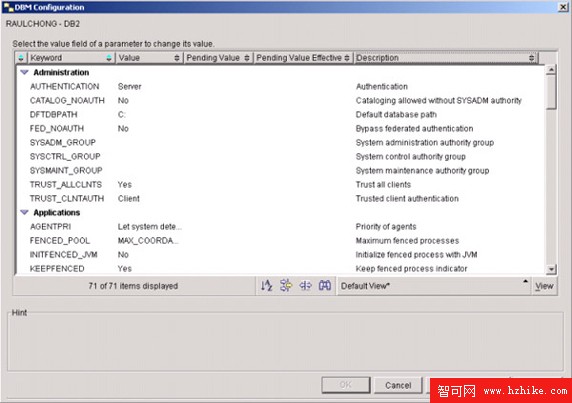Collapse the Applications group
The image size is (572, 403).
point(24,212)
